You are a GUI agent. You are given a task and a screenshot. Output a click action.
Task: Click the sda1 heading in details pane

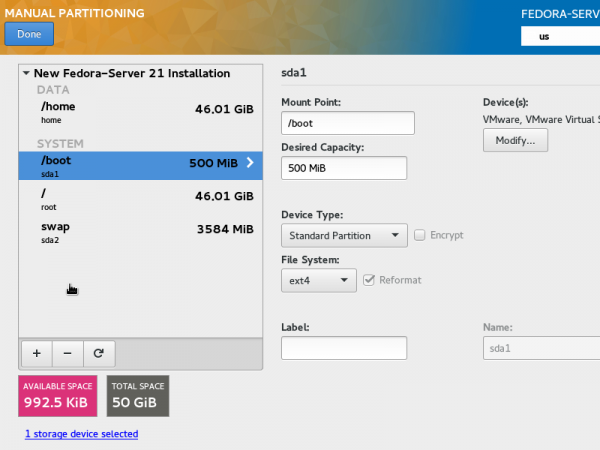294,73
